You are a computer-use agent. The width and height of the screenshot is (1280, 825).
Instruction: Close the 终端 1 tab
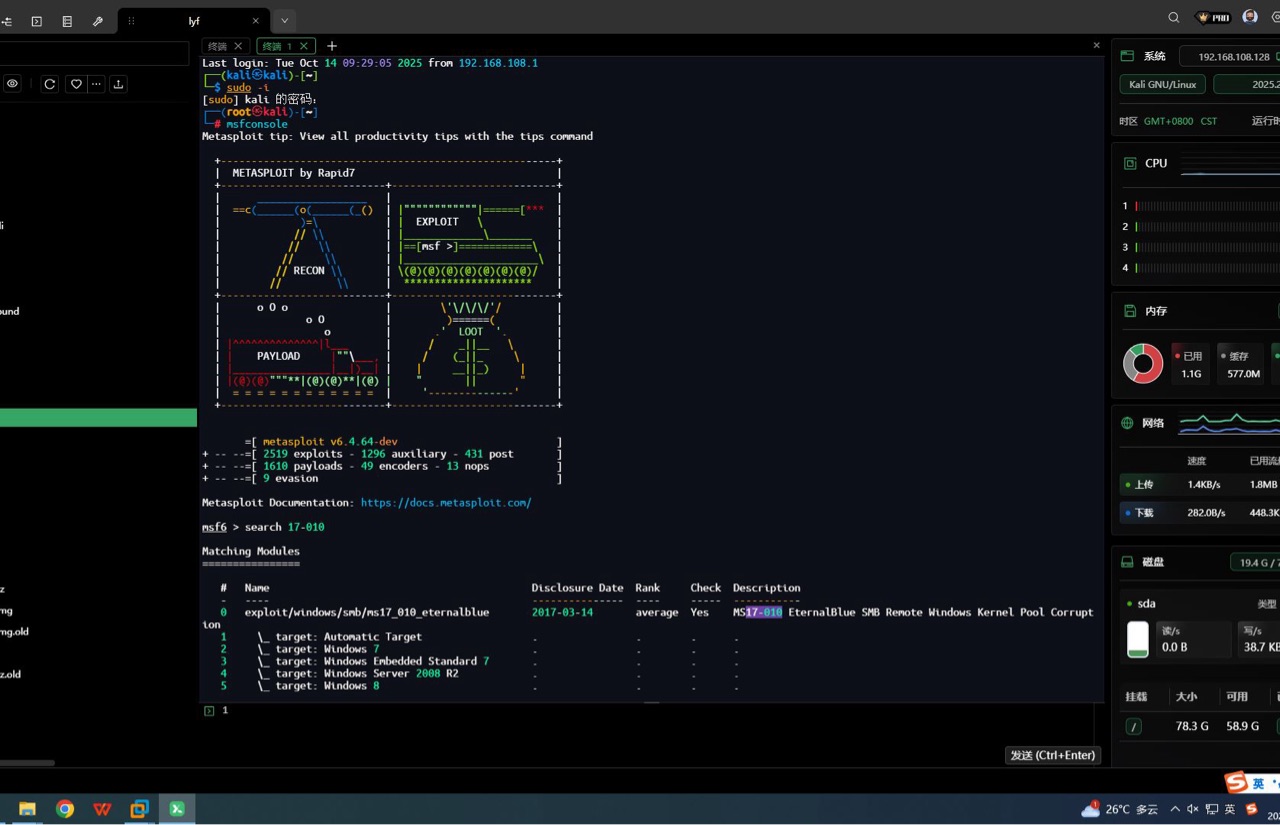pos(304,46)
